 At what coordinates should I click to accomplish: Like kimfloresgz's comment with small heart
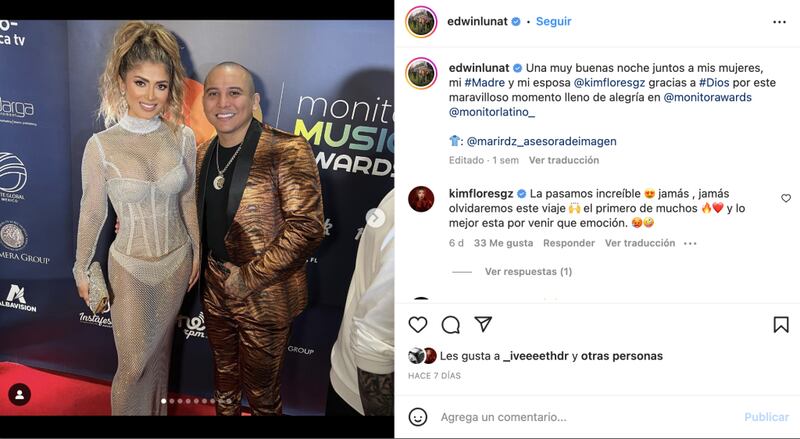pos(786,198)
